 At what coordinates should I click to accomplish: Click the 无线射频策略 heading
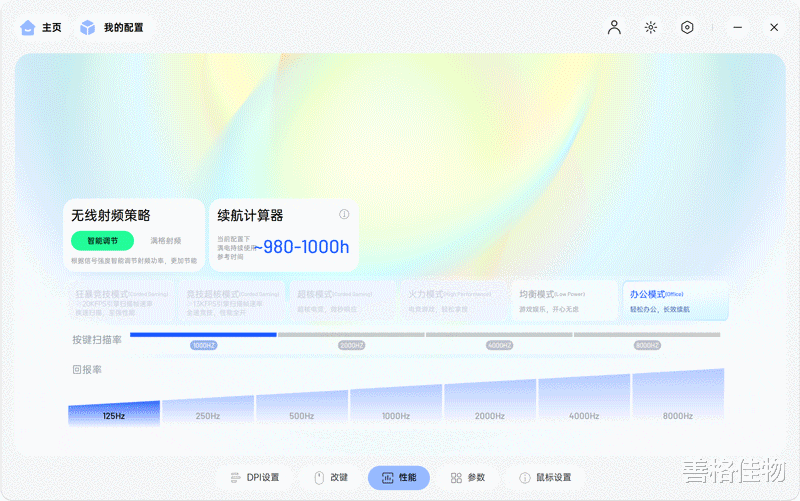click(111, 216)
